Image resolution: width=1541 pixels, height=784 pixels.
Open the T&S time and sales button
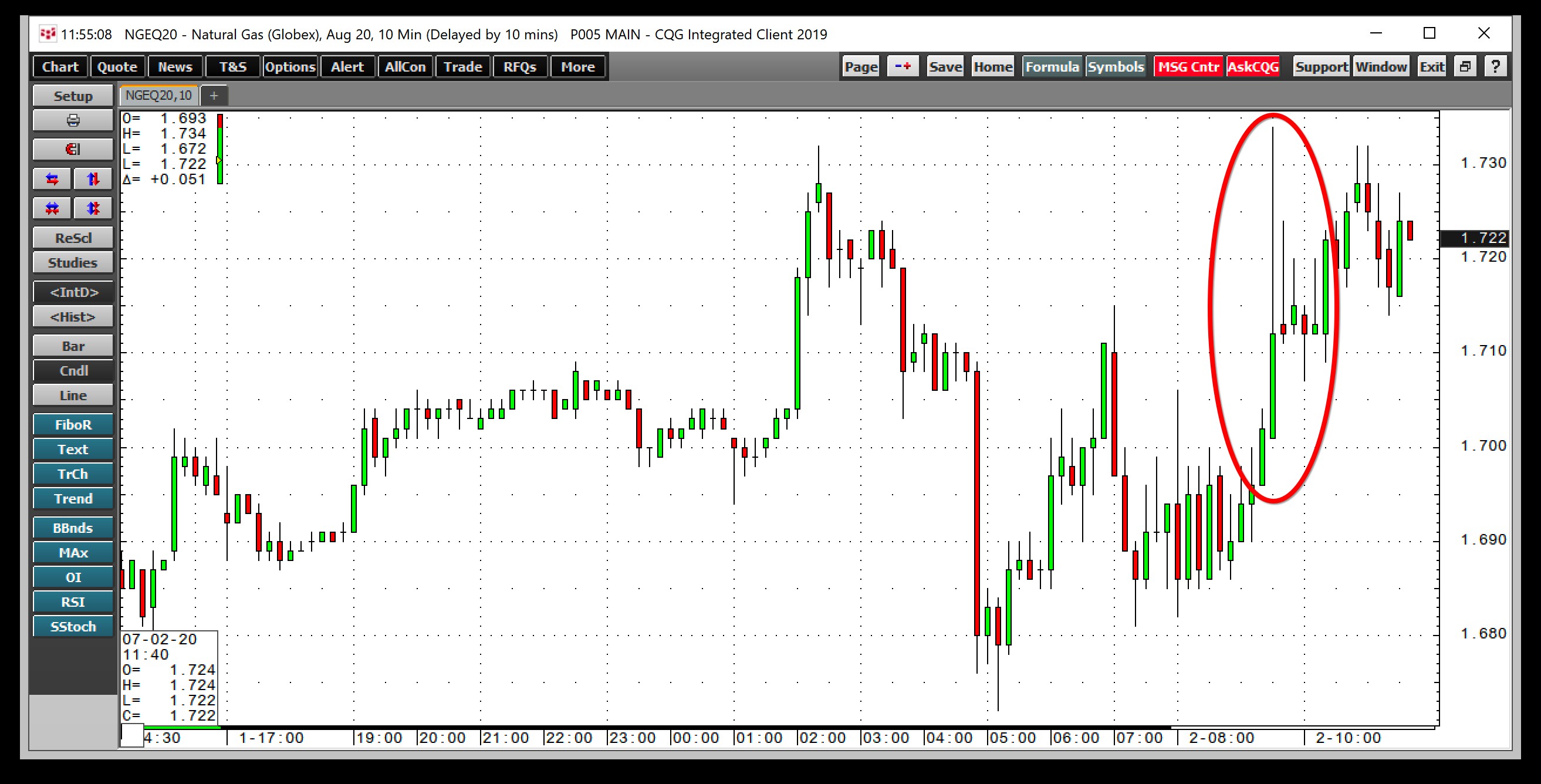pyautogui.click(x=233, y=67)
